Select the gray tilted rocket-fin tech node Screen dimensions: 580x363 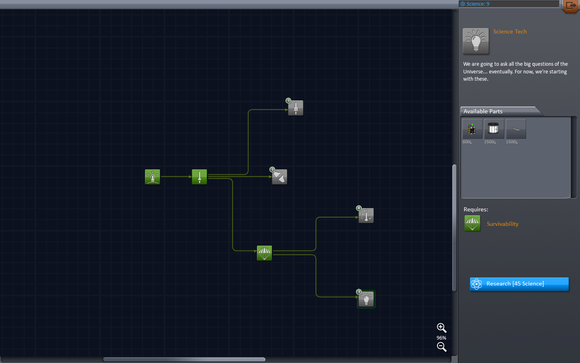click(x=280, y=177)
